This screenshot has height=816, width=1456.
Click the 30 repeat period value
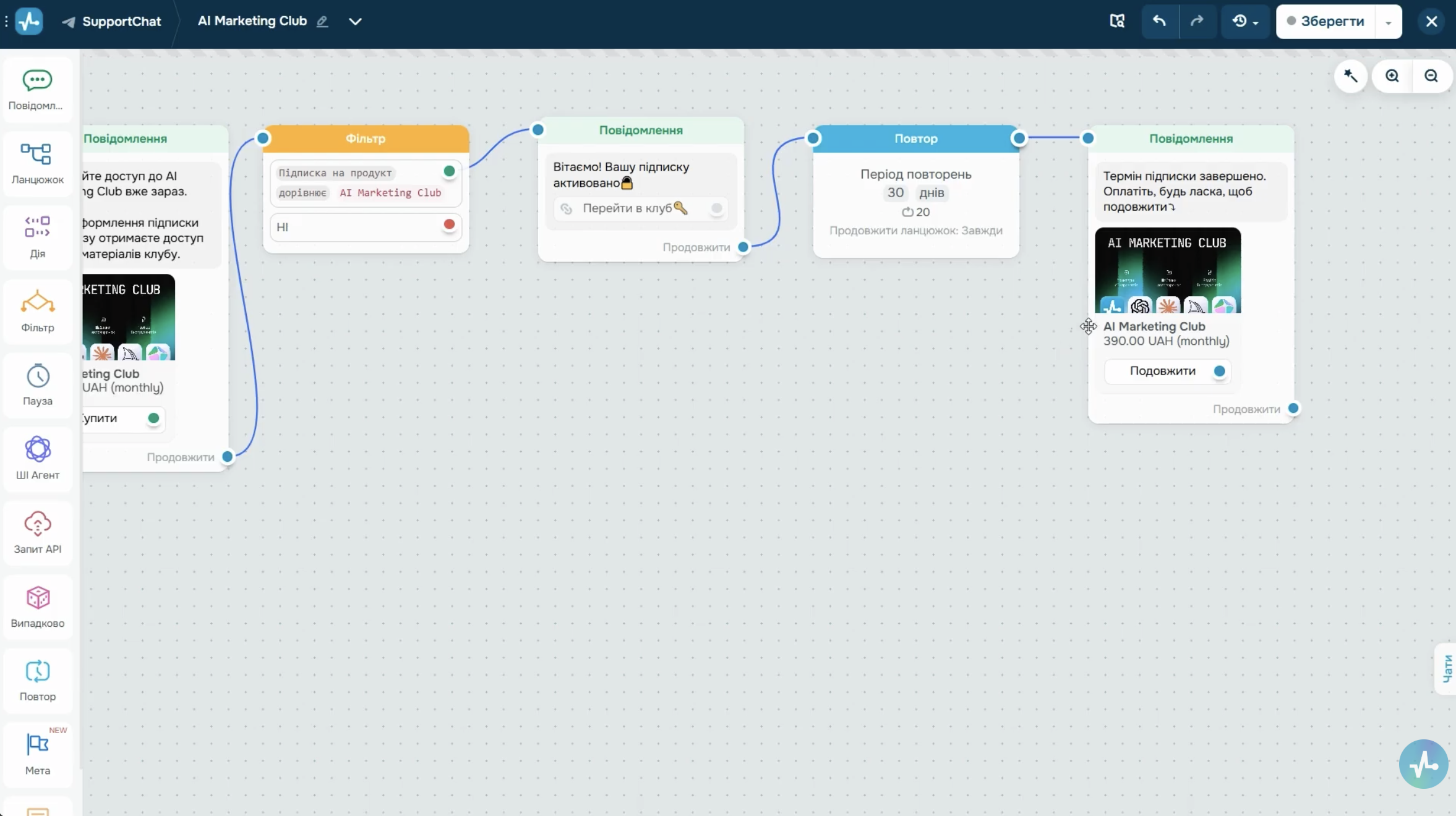point(895,193)
